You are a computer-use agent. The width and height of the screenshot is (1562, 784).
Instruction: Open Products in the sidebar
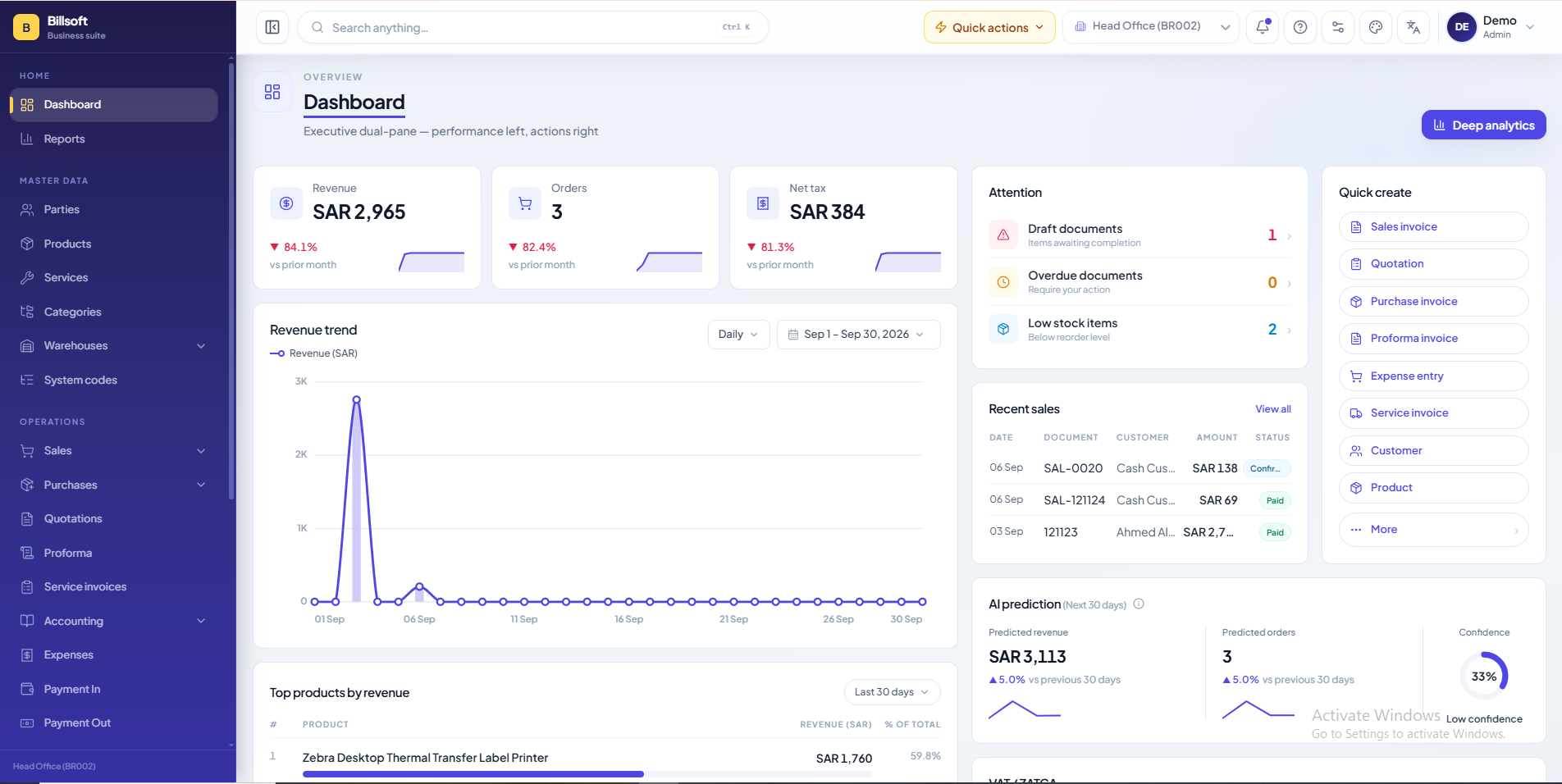pos(113,244)
